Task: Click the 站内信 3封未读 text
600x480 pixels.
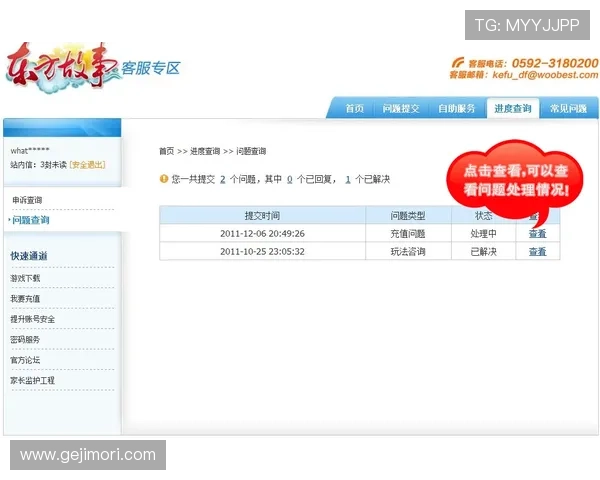Action: coord(39,165)
